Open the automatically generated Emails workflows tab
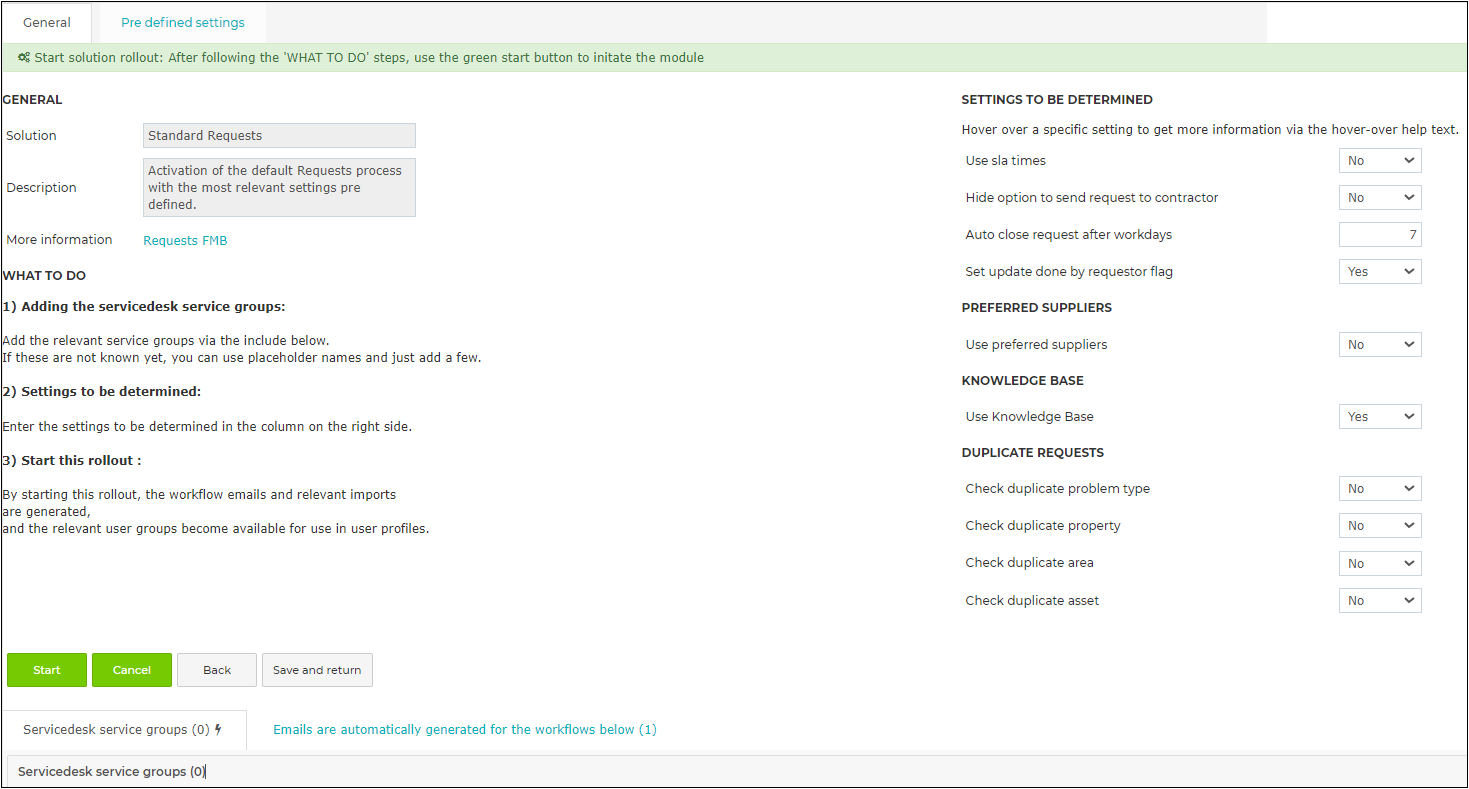Image resolution: width=1469 pixels, height=789 pixels. click(465, 730)
